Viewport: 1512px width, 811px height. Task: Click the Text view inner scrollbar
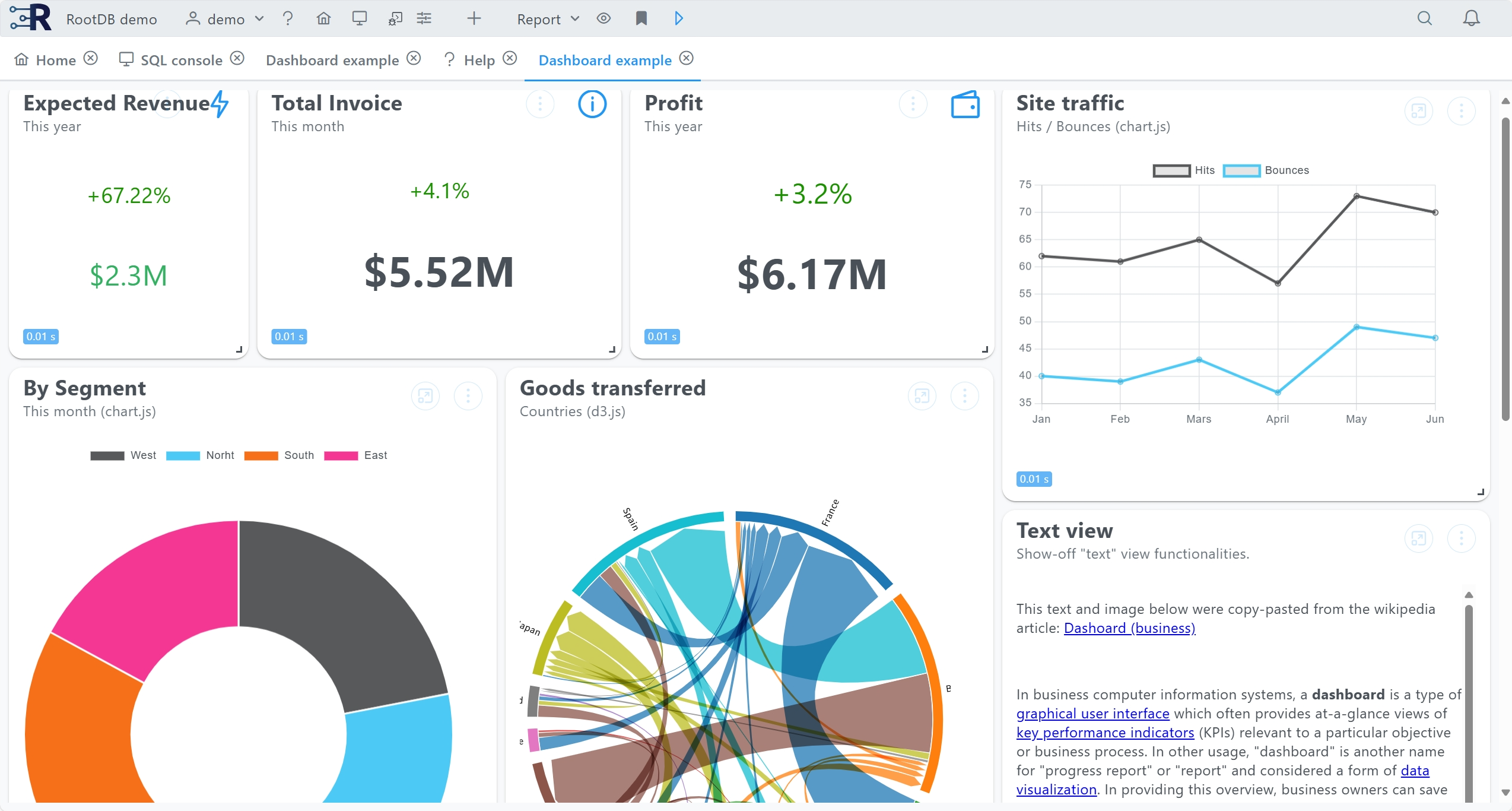coord(1469,704)
